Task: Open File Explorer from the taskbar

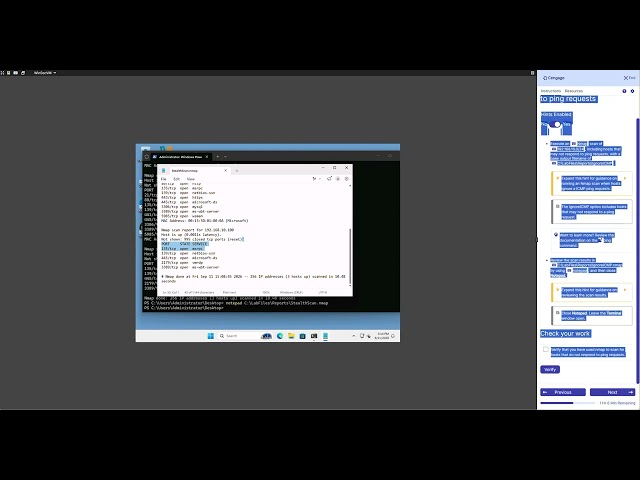Action: [x=291, y=336]
